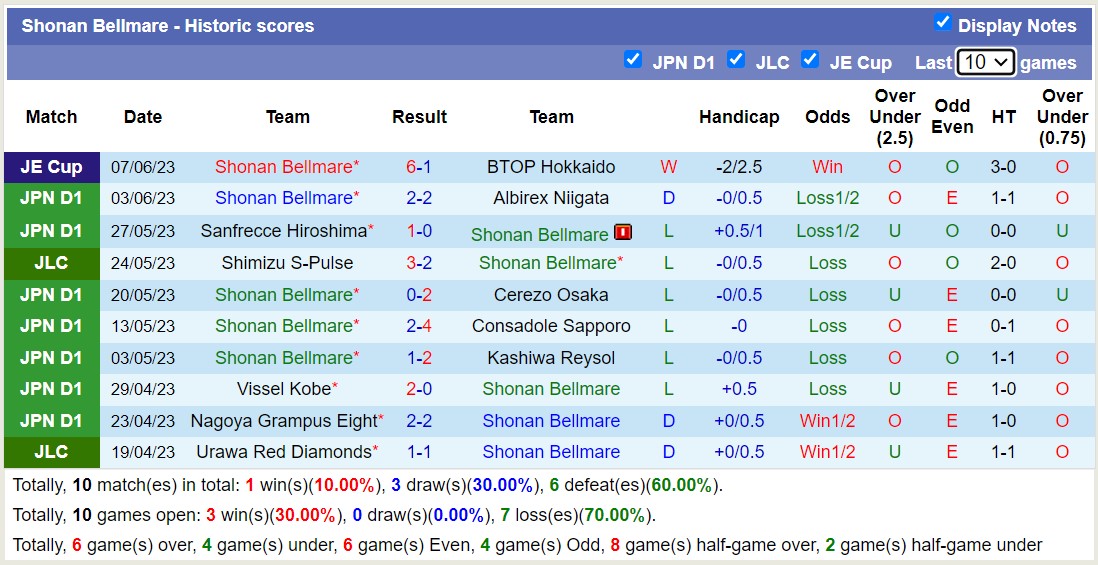1098x565 pixels.
Task: Uncheck the JLC league filter
Action: click(736, 60)
